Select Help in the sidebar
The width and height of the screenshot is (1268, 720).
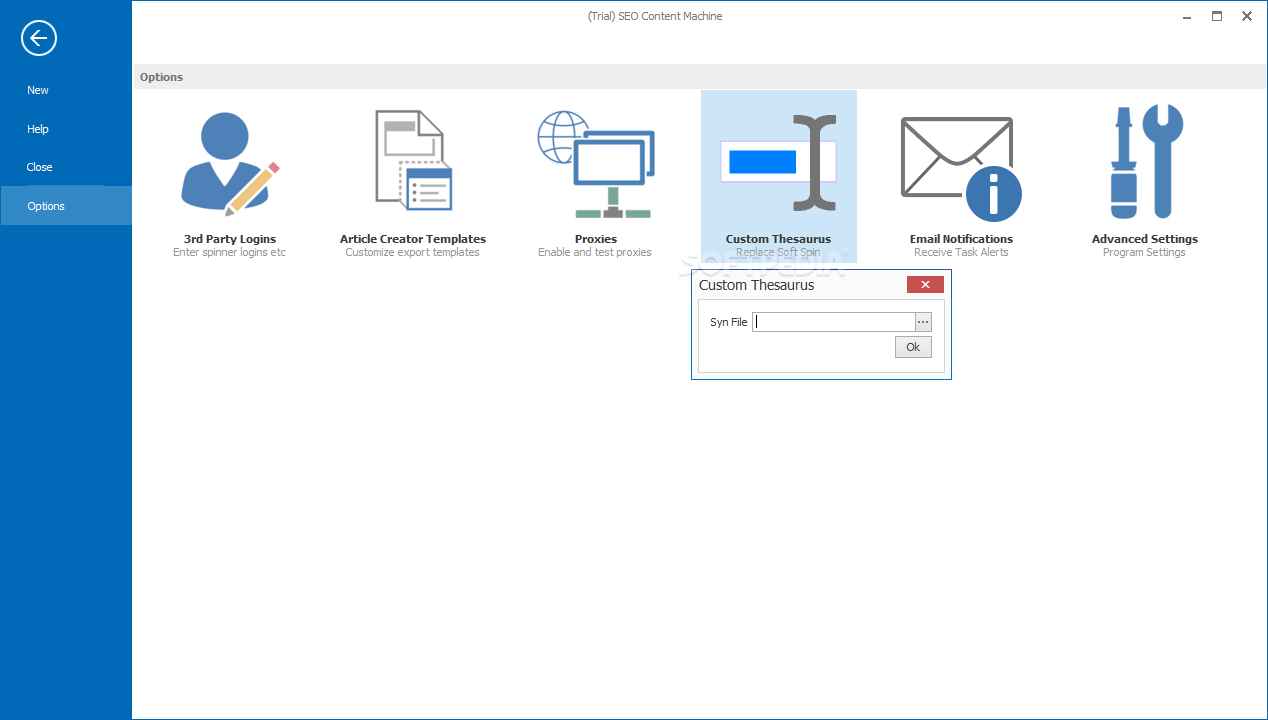66,129
